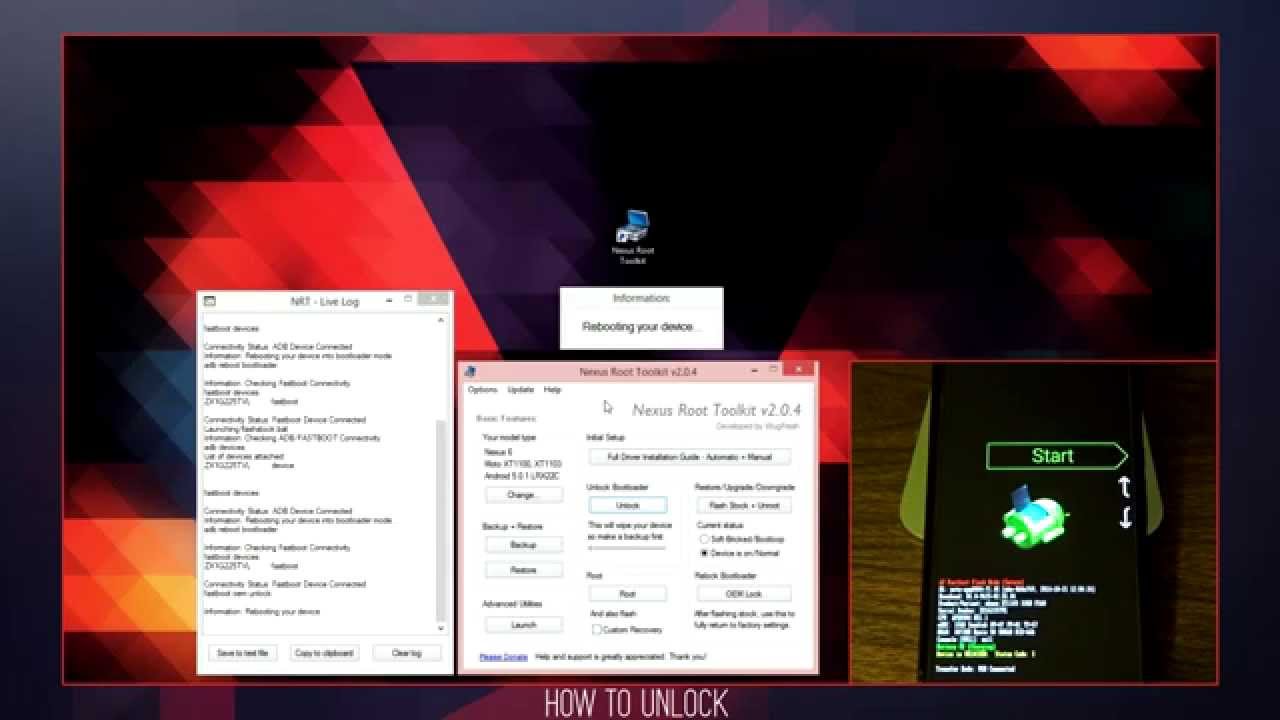The width and height of the screenshot is (1280, 720).
Task: Close the NRT Live Log window
Action: coord(434,299)
